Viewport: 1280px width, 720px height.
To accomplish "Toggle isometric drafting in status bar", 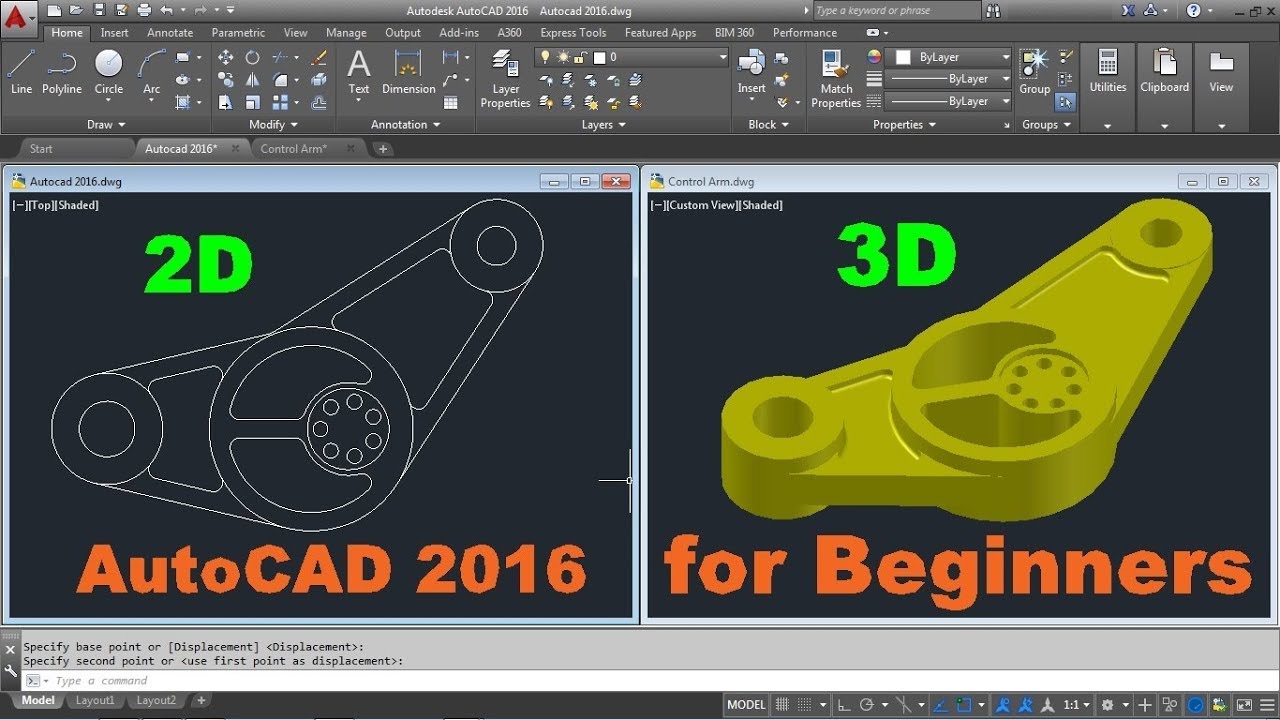I will [x=906, y=705].
